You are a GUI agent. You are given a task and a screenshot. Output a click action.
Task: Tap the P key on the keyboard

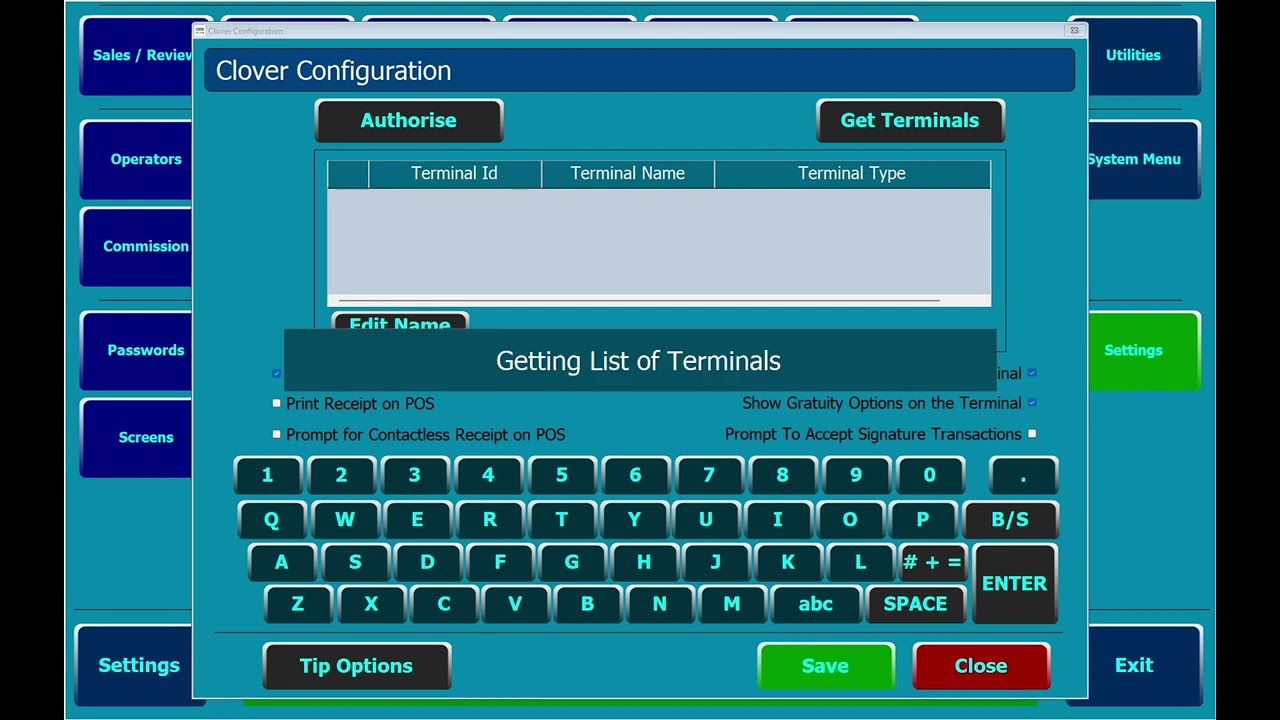[x=922, y=520]
